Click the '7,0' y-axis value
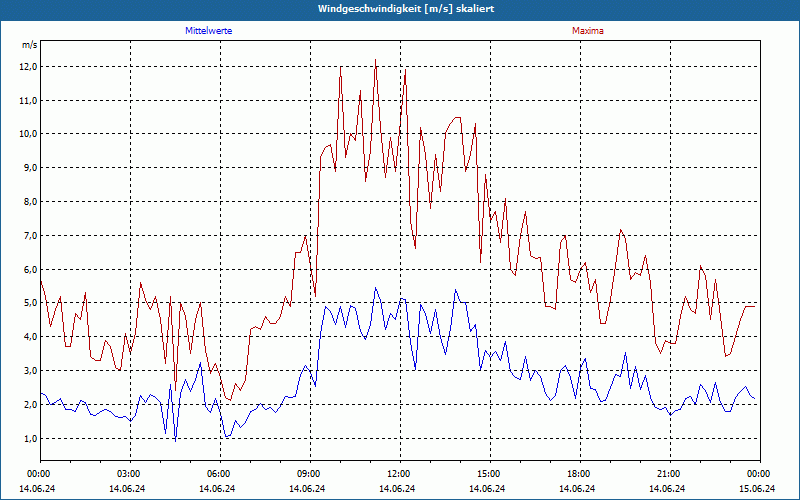The image size is (800, 500). (x=30, y=236)
